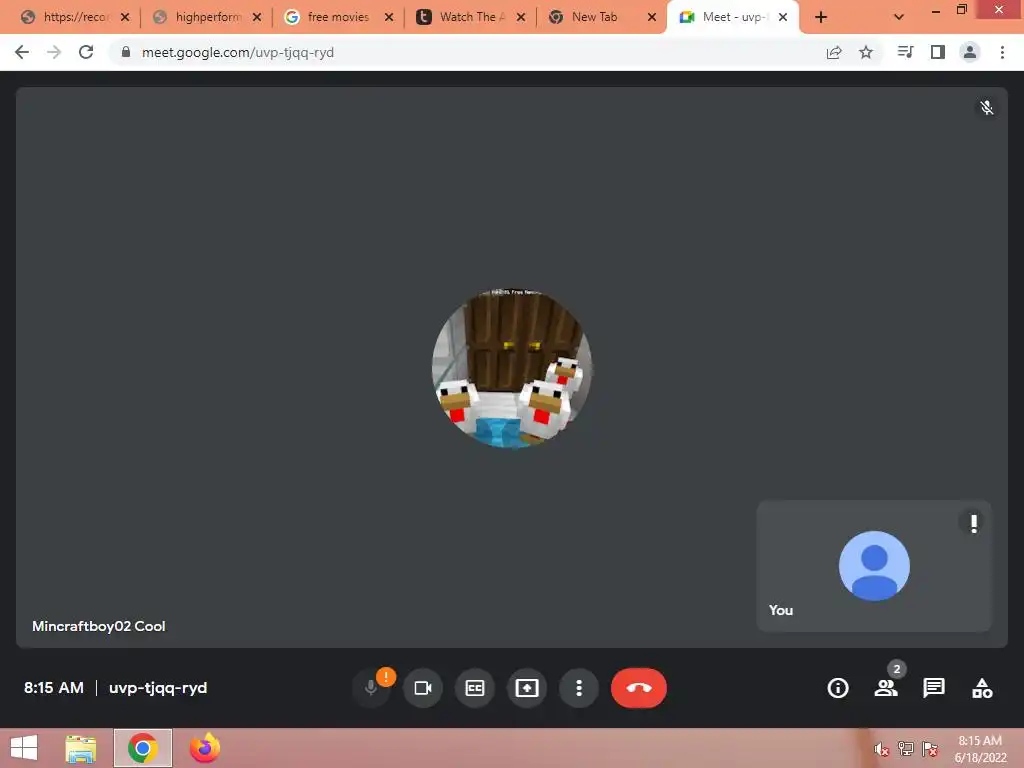Click the Chrome taskbar icon
Screen dimensions: 1024x768
tap(142, 748)
